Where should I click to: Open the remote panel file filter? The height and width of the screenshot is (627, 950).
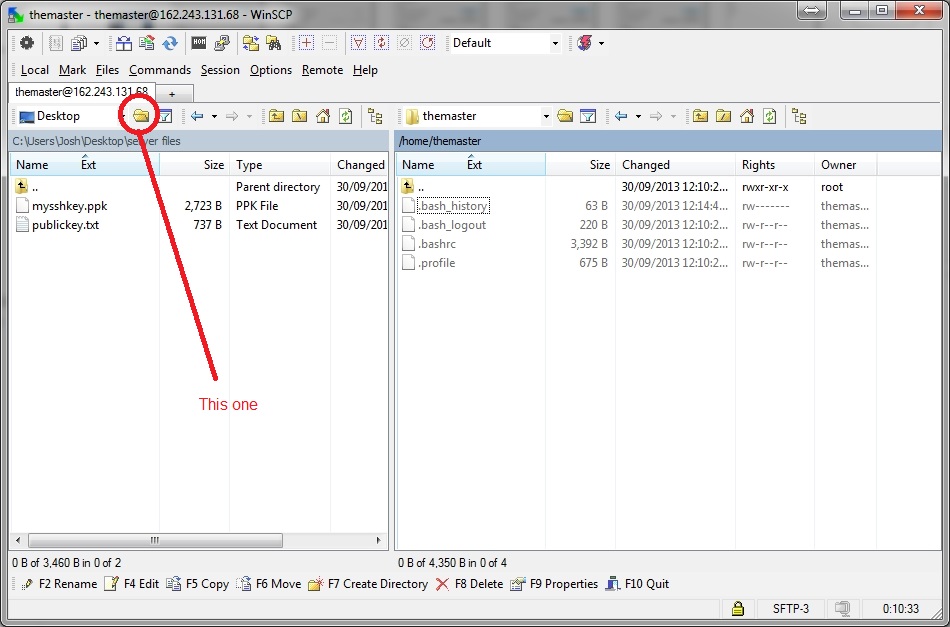(x=589, y=116)
